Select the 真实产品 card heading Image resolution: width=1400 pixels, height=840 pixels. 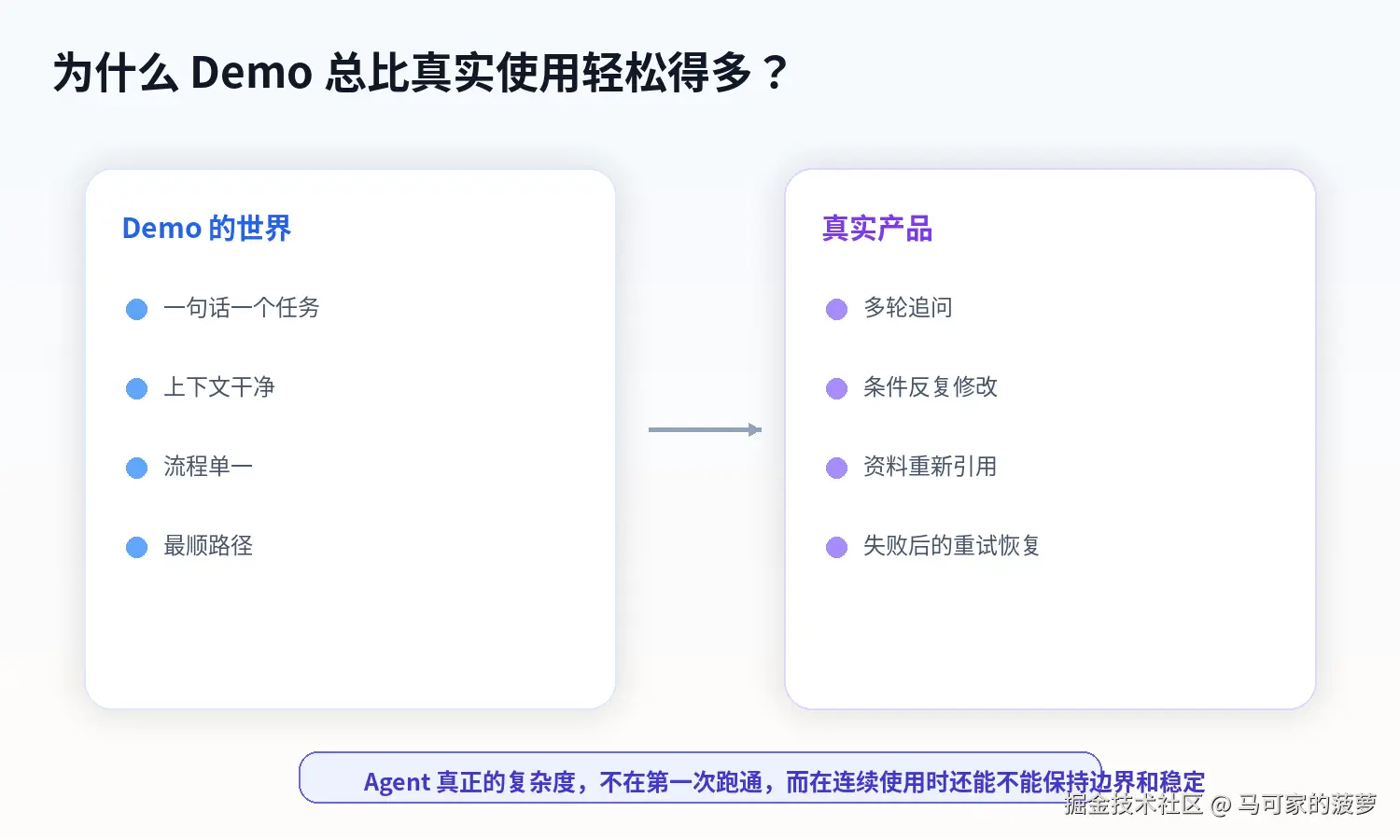(877, 228)
